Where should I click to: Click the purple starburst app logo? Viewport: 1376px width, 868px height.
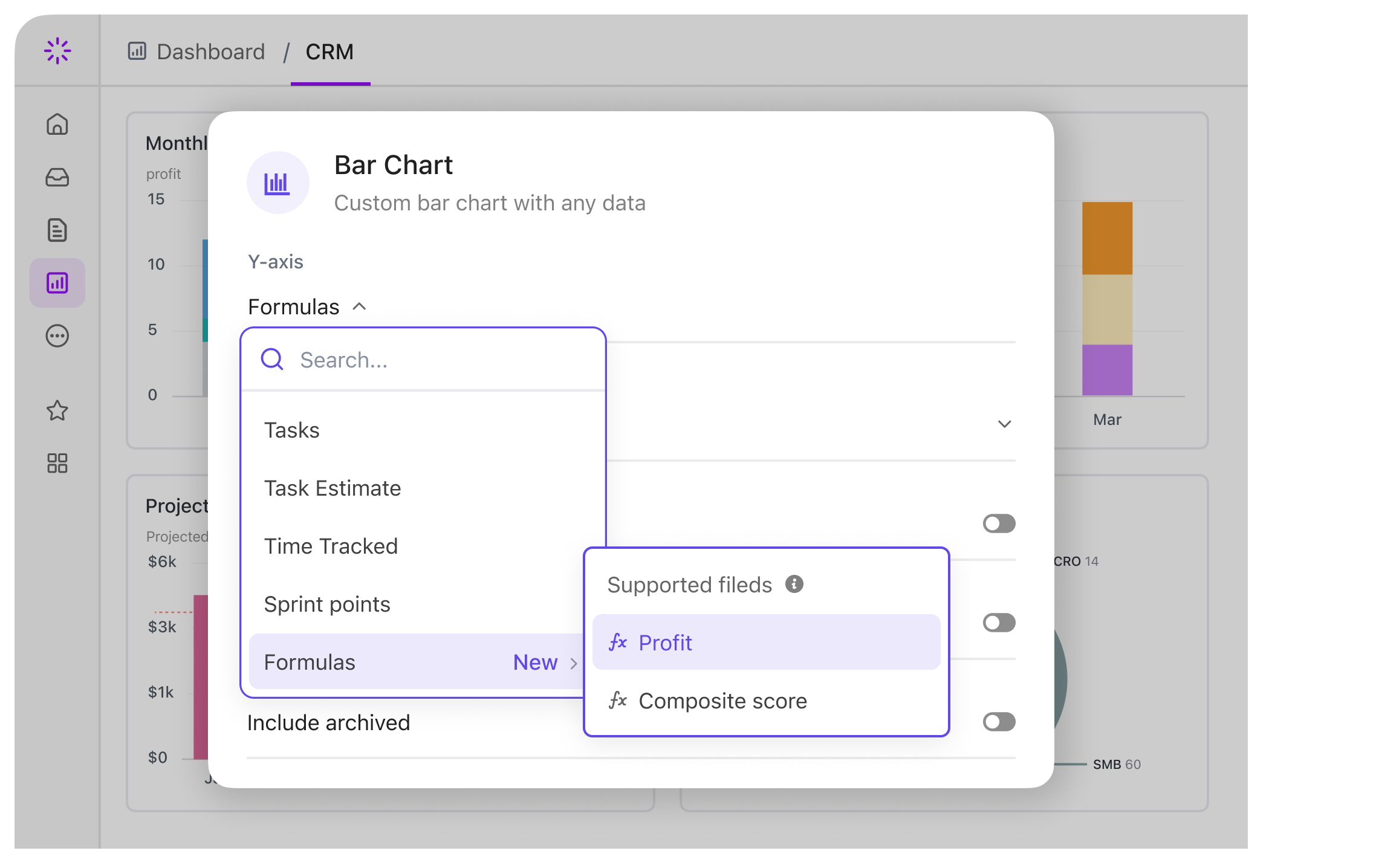(57, 51)
